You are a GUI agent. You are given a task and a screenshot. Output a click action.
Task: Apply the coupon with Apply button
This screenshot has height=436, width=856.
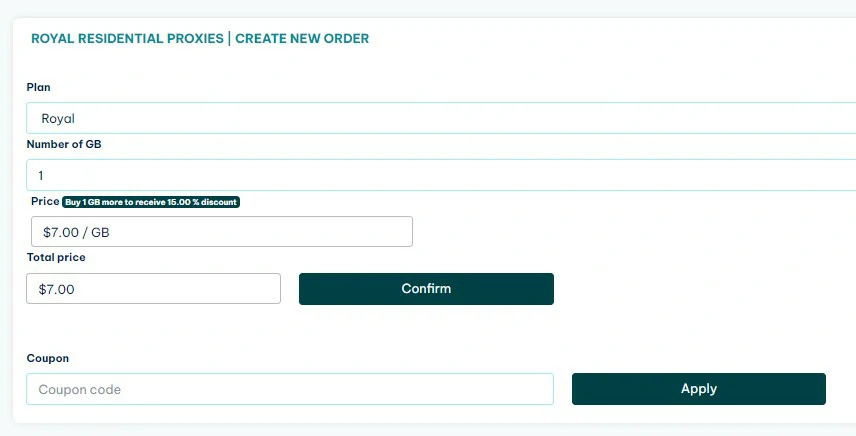click(x=698, y=389)
